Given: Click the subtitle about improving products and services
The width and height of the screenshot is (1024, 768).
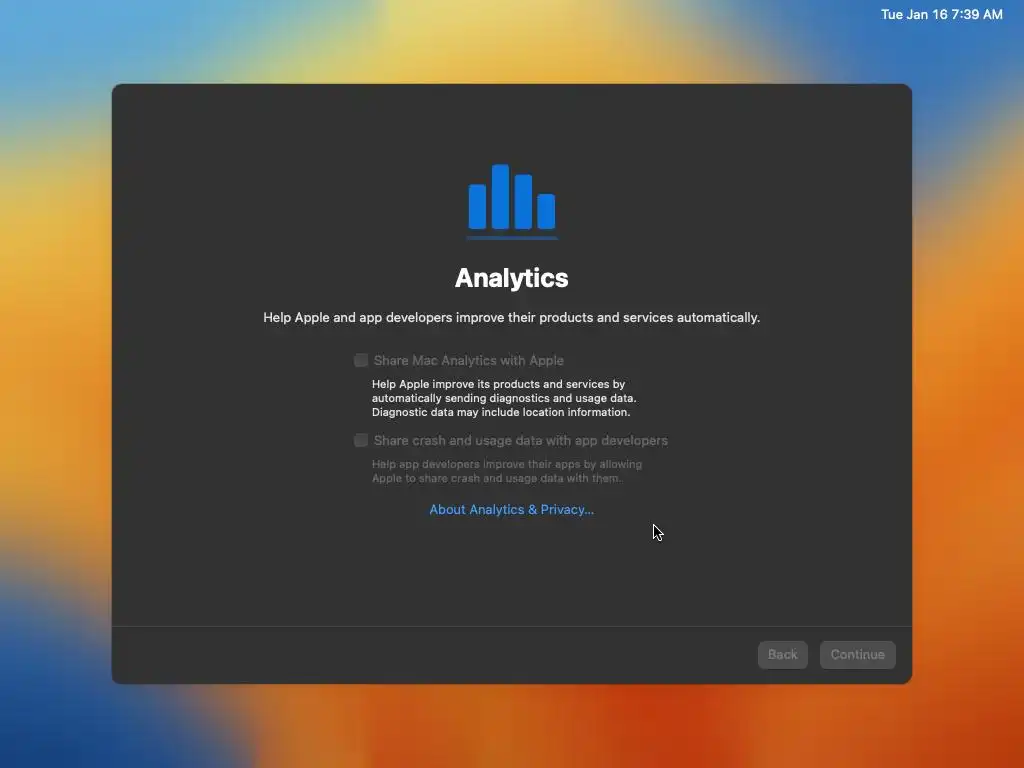Looking at the screenshot, I should (511, 317).
